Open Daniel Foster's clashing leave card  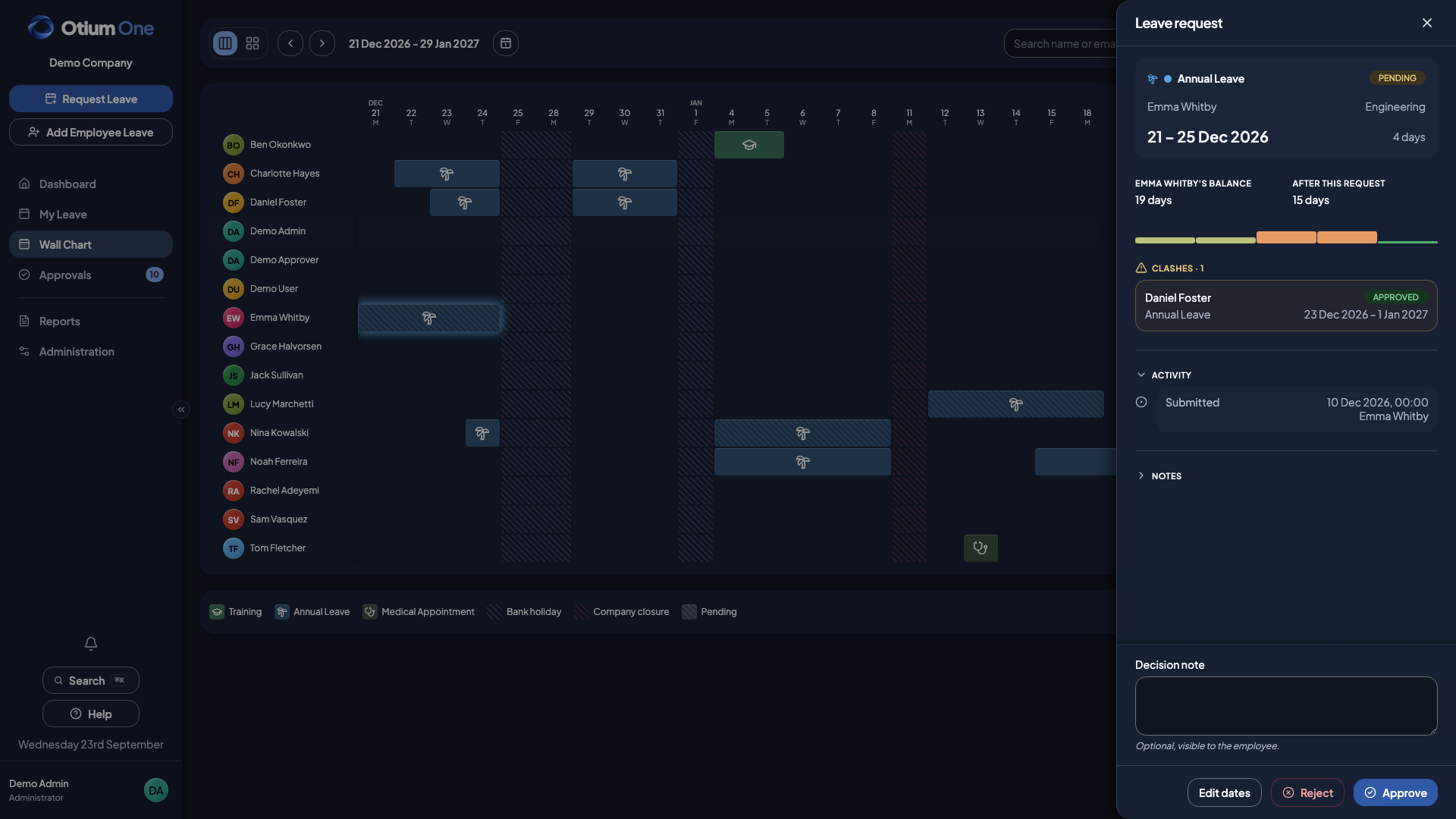[1286, 306]
